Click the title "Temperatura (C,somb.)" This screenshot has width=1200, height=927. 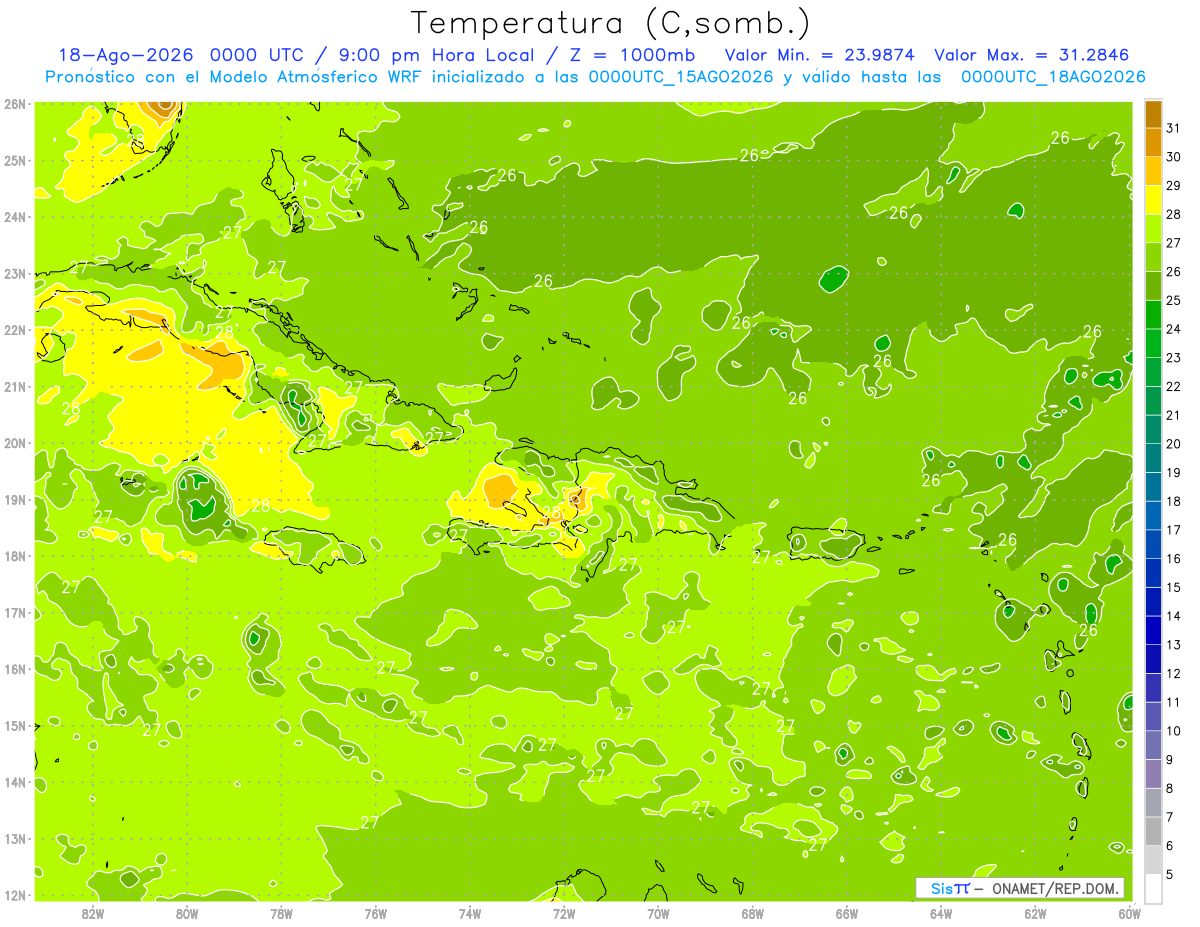pyautogui.click(x=611, y=23)
